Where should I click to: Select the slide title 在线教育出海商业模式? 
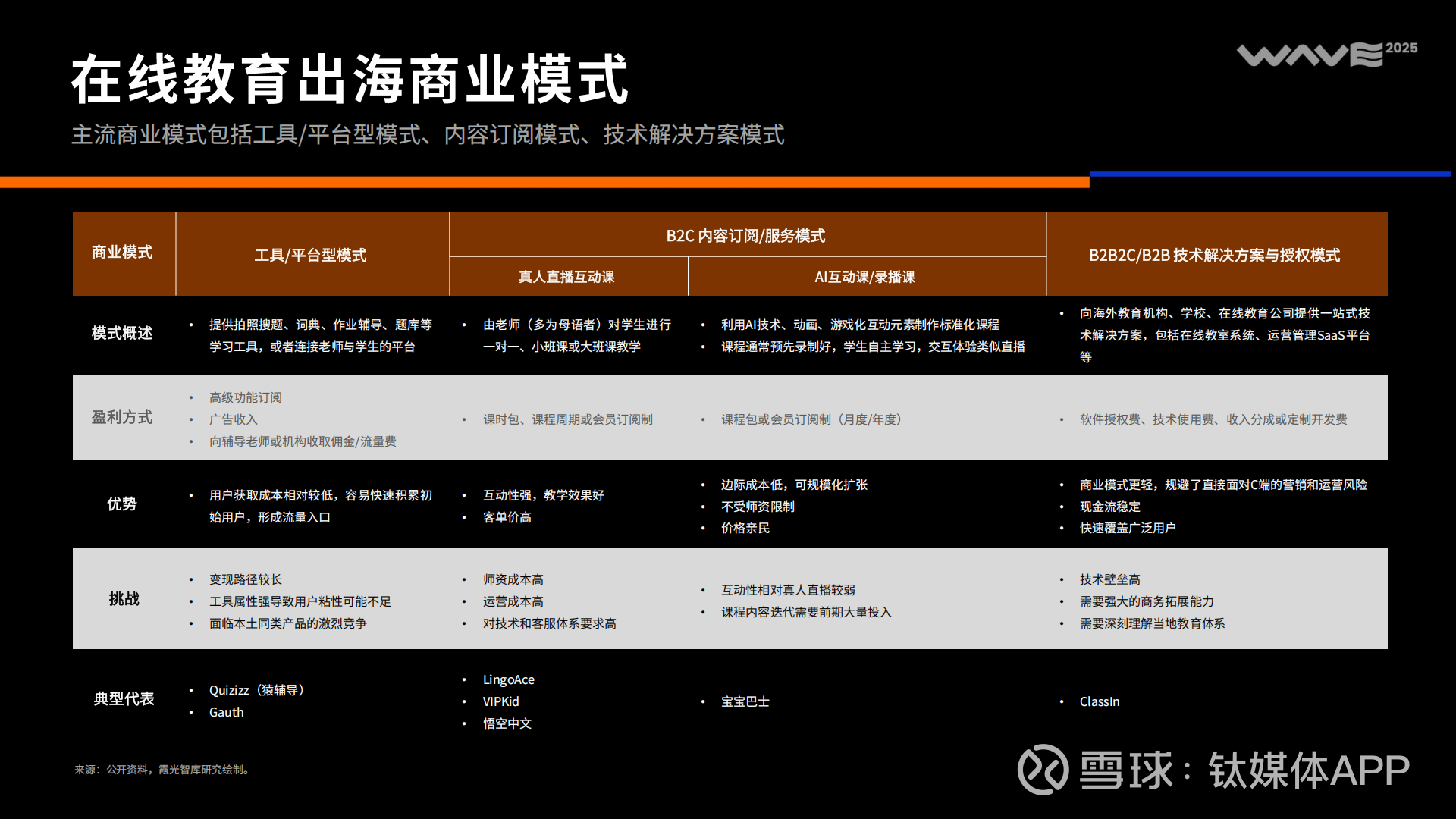click(350, 80)
